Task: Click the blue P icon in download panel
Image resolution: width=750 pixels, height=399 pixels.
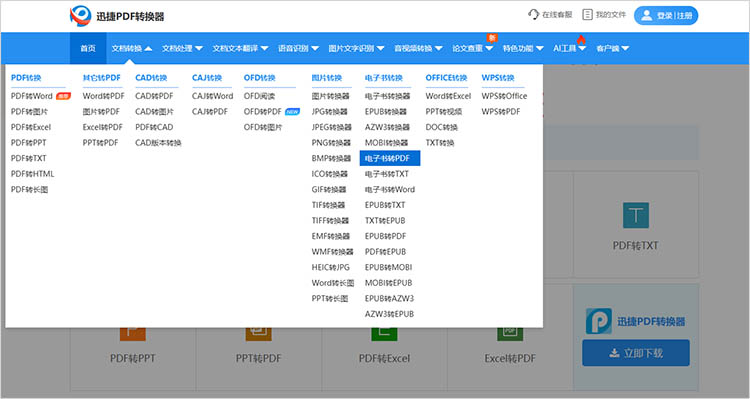Action: click(598, 321)
